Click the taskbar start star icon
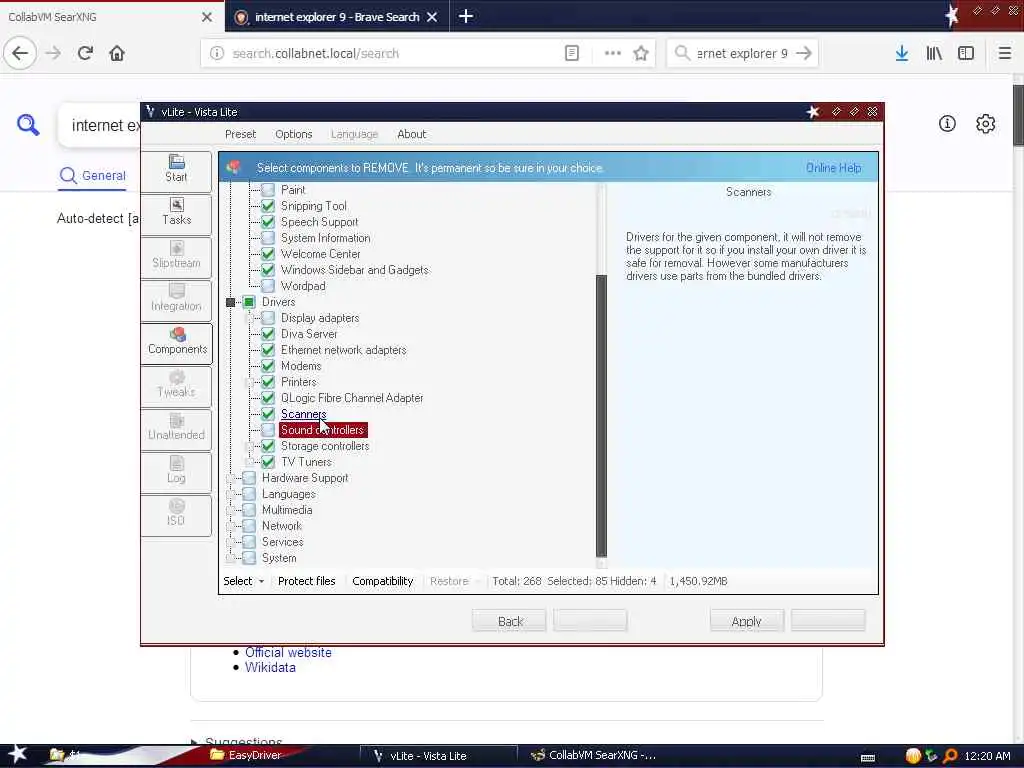Image resolution: width=1024 pixels, height=768 pixels. (18, 754)
